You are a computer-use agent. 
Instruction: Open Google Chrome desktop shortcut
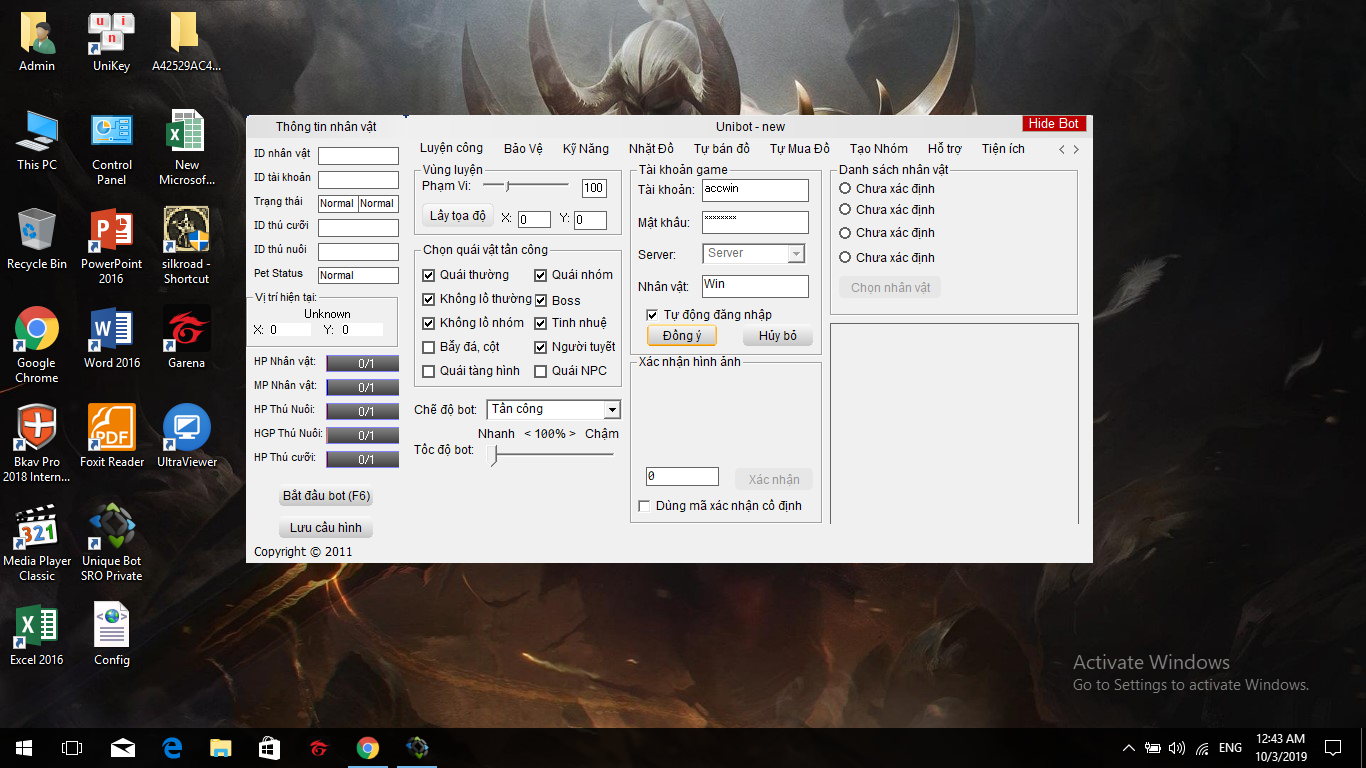37,346
